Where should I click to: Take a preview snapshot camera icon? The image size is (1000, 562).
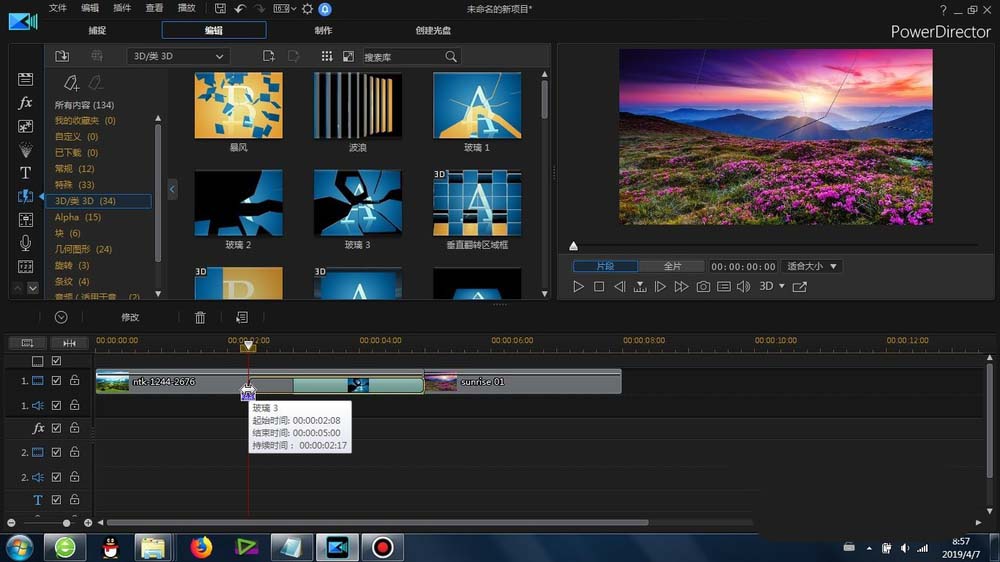pyautogui.click(x=703, y=287)
